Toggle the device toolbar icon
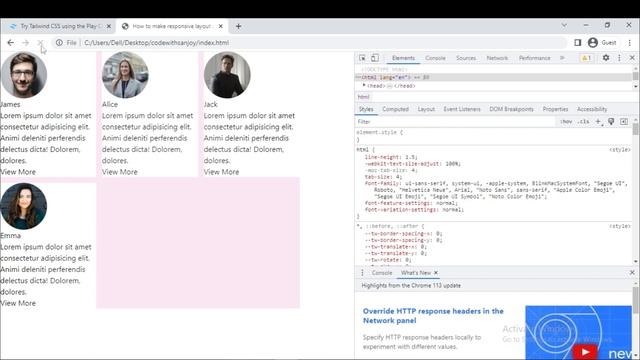Viewport: 640px width, 360px height. pyautogui.click(x=375, y=58)
